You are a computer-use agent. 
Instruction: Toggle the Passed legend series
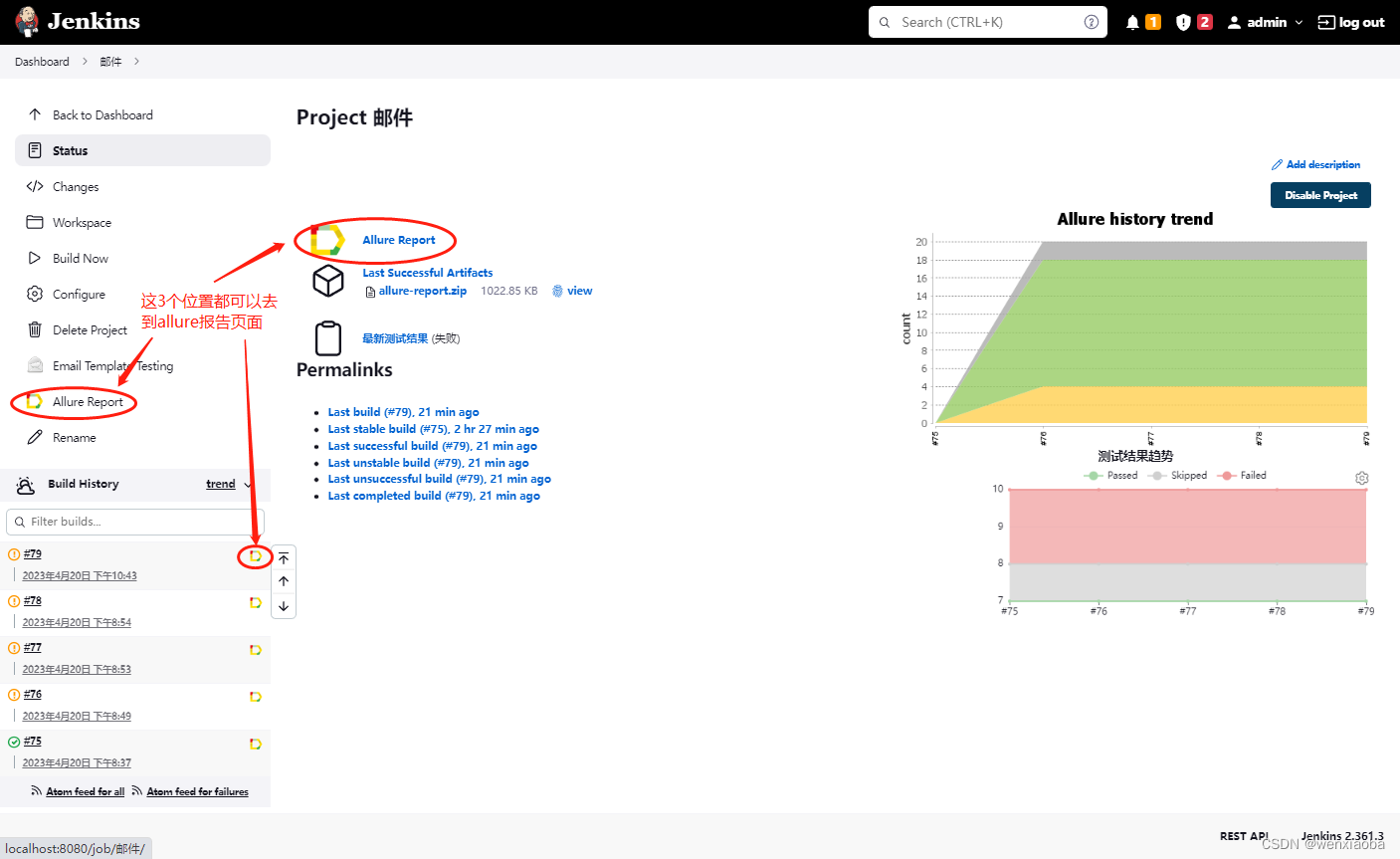tap(1110, 475)
